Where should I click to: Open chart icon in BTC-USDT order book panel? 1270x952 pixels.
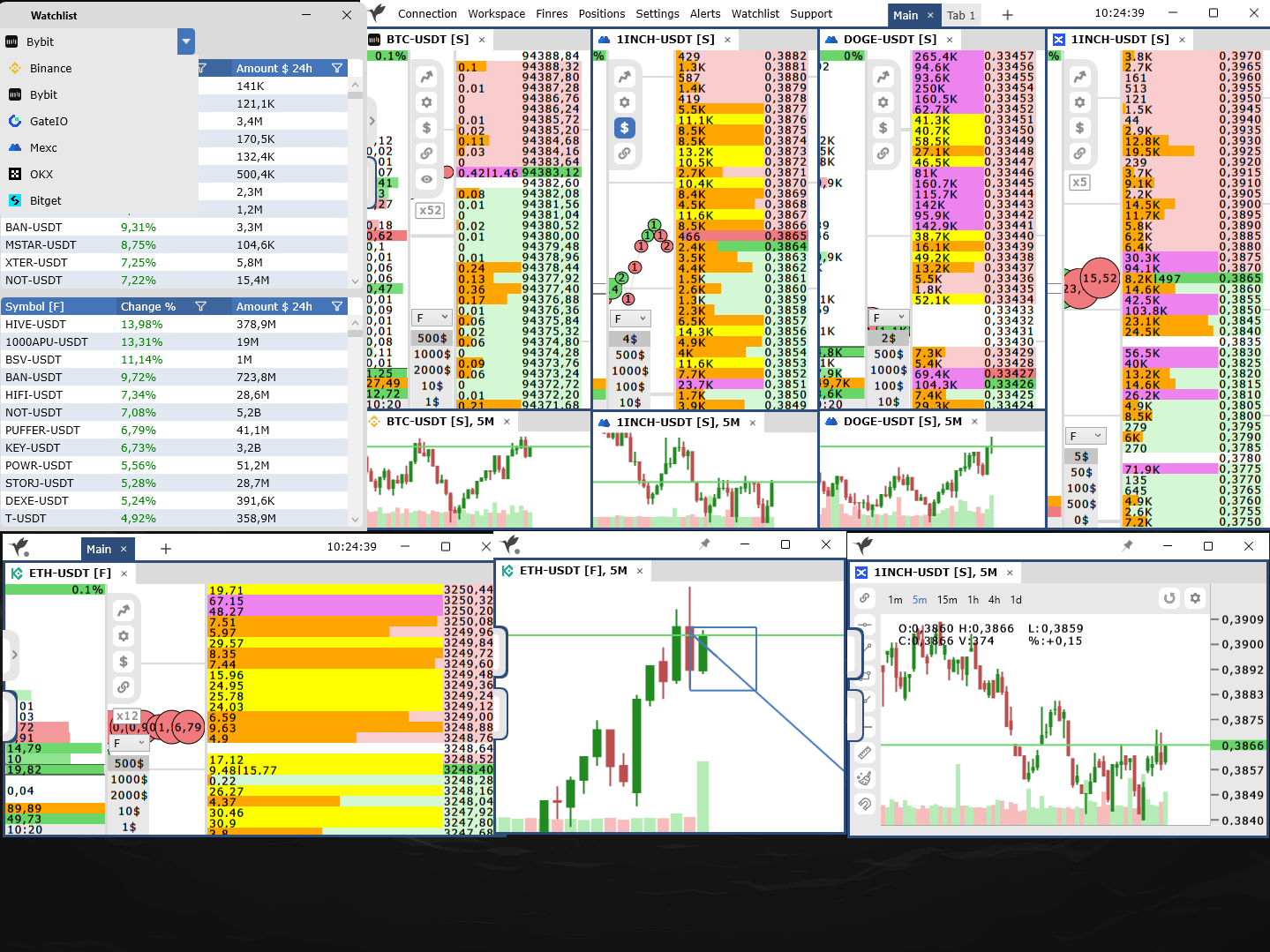pos(427,77)
